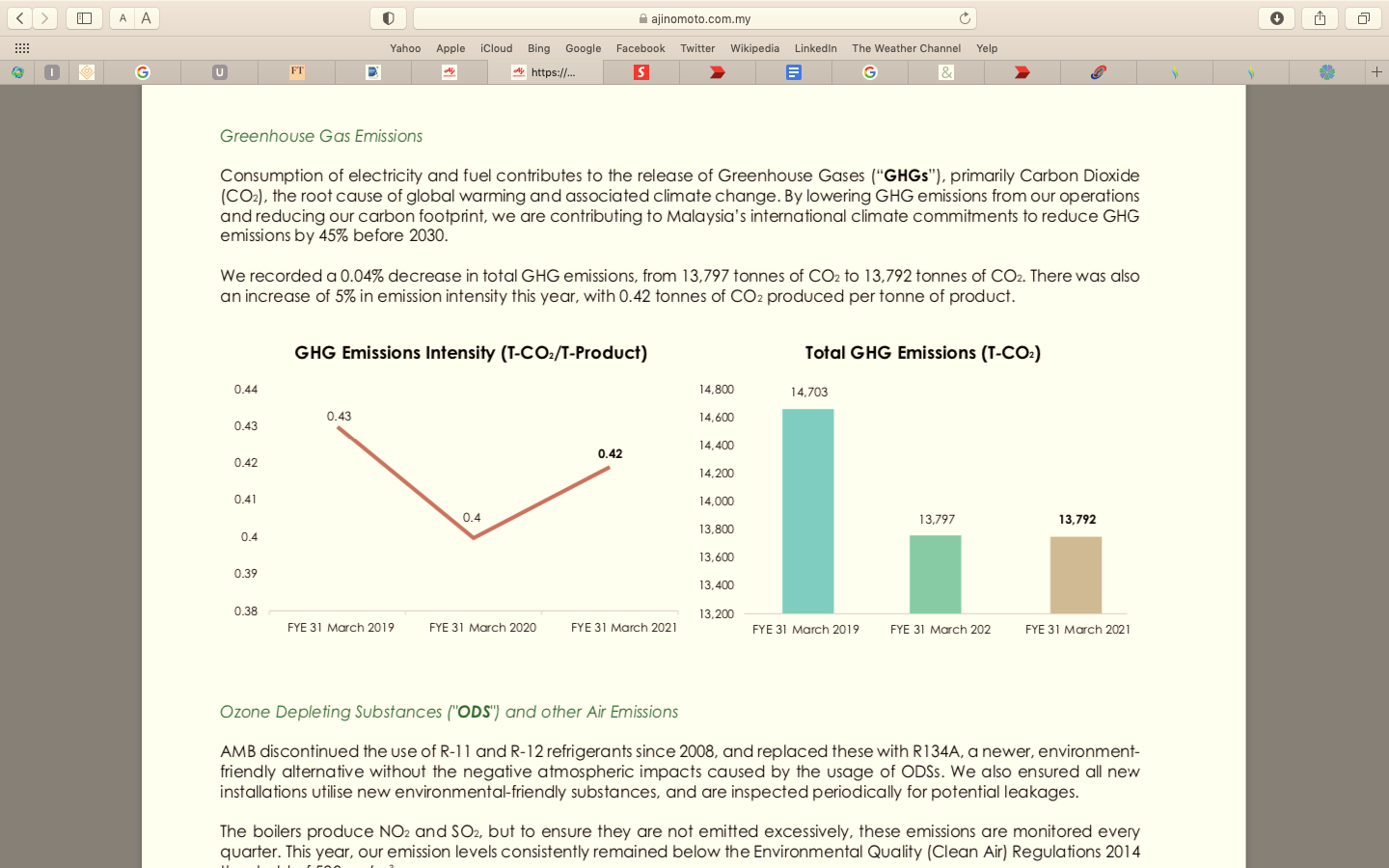Switch to the teal circular pattern icon tab

[x=1327, y=72]
